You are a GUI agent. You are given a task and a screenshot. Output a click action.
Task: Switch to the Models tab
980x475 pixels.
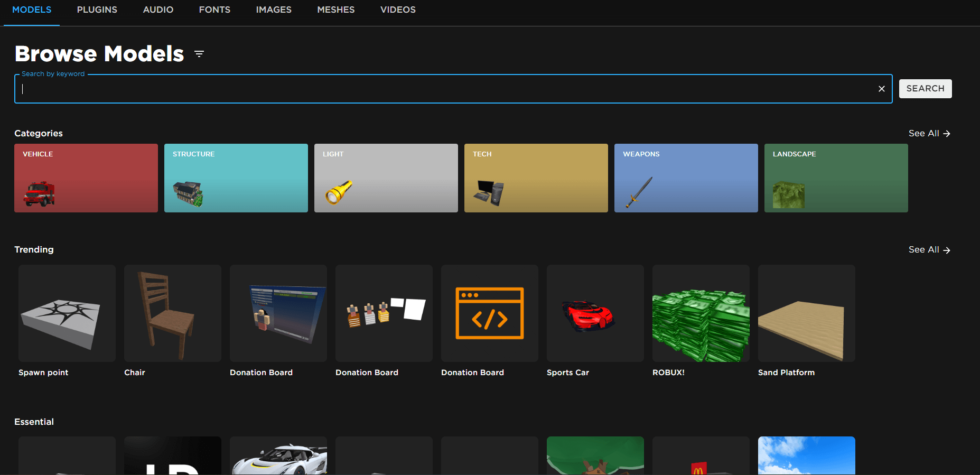32,10
